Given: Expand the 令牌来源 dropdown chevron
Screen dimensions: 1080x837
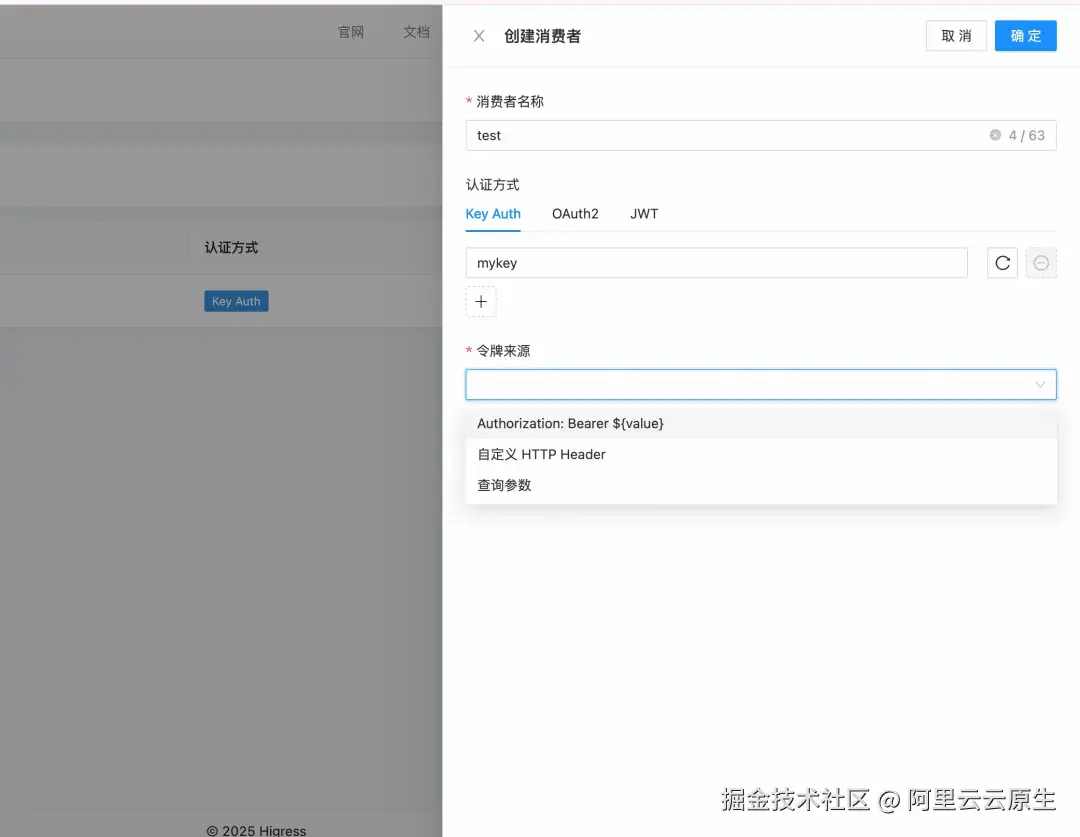Looking at the screenshot, I should 1040,384.
